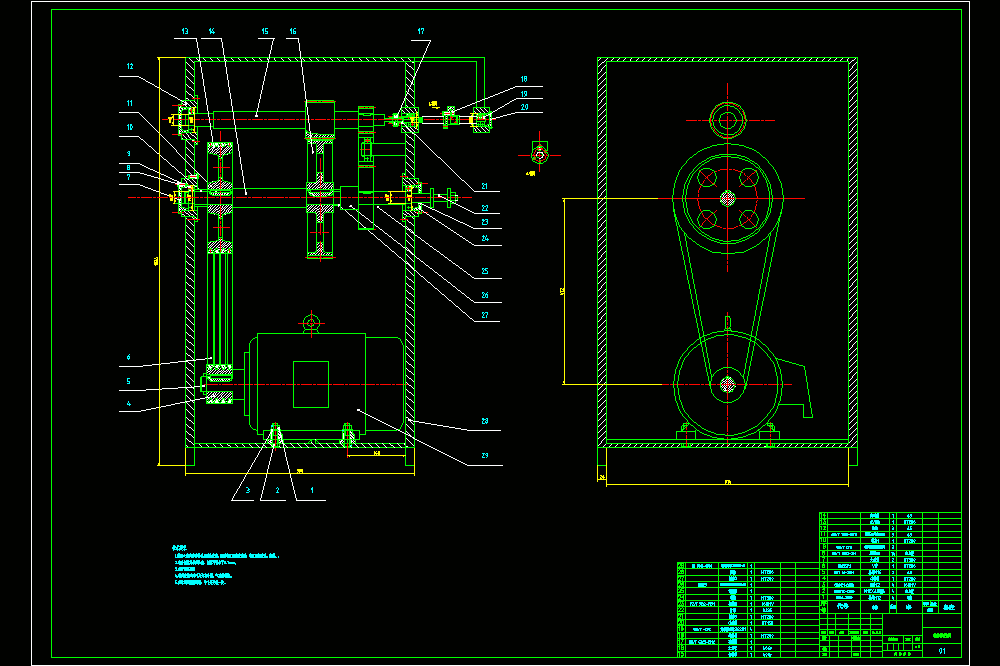Click the large belt pulley hub in side view
This screenshot has width=1000, height=666.
728,198
